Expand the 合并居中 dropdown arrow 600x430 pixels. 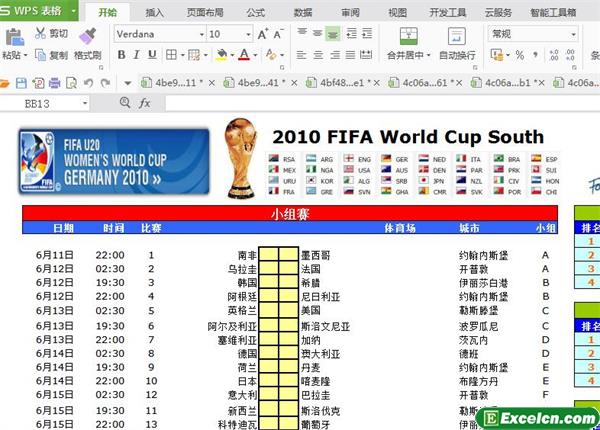pyautogui.click(x=429, y=55)
